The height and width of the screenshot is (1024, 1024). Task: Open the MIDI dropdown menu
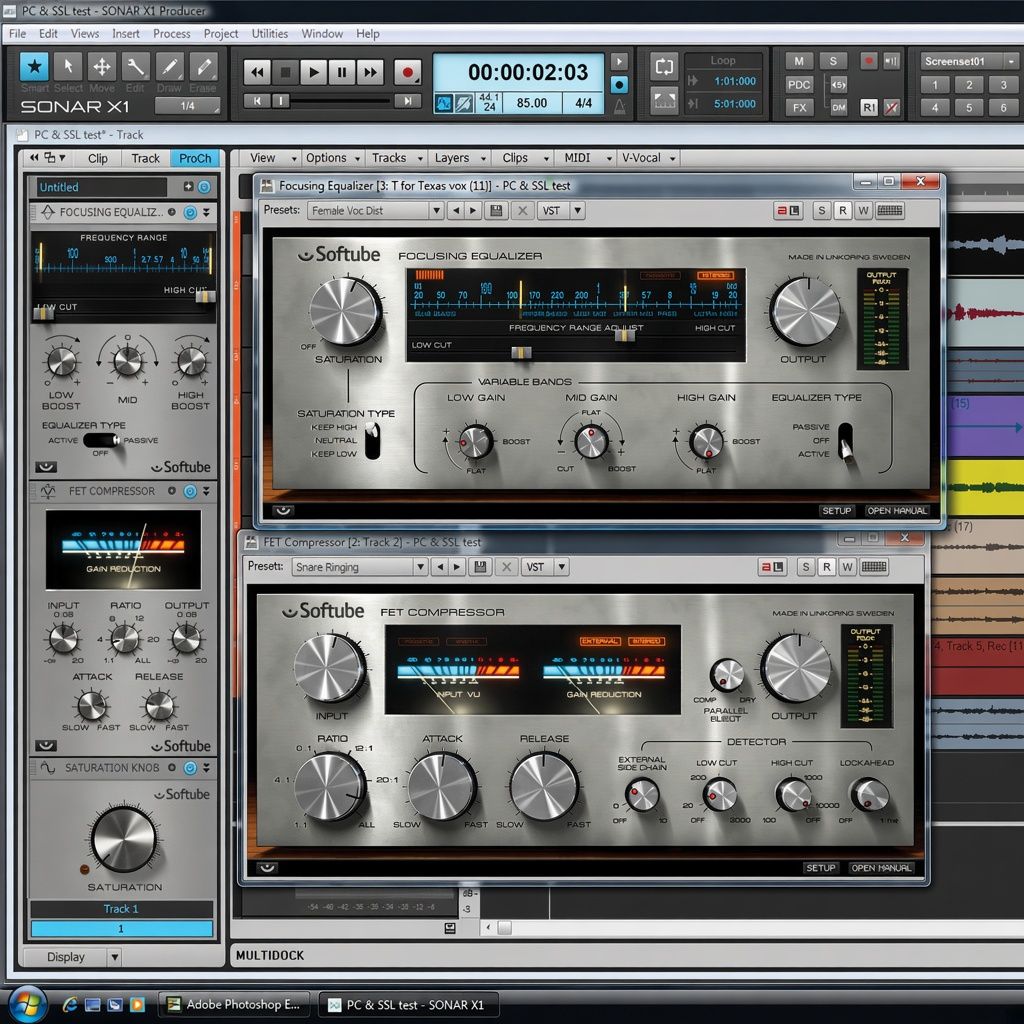587,158
